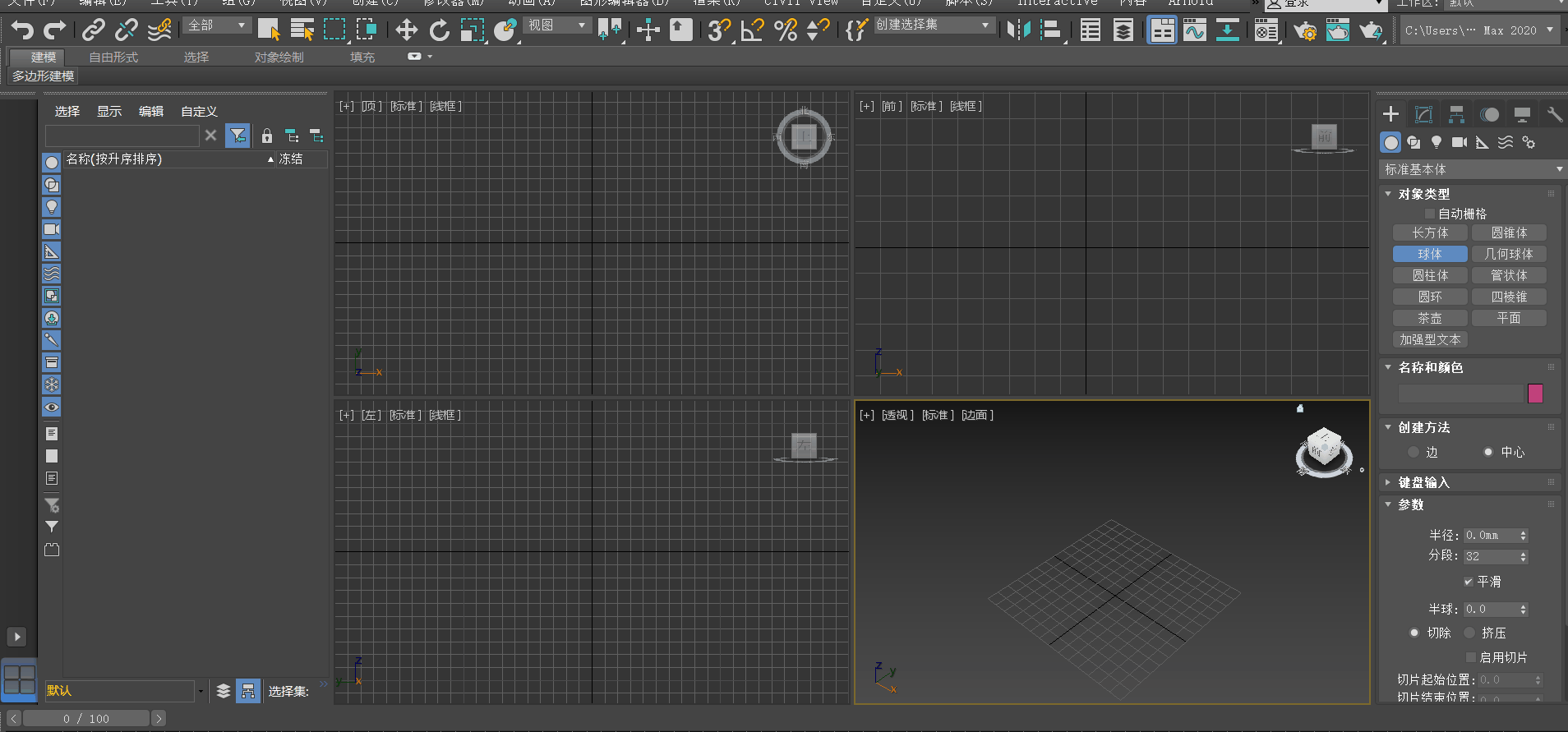Open the 全部 selection filter dropdown
The height and width of the screenshot is (732, 1568).
click(217, 25)
